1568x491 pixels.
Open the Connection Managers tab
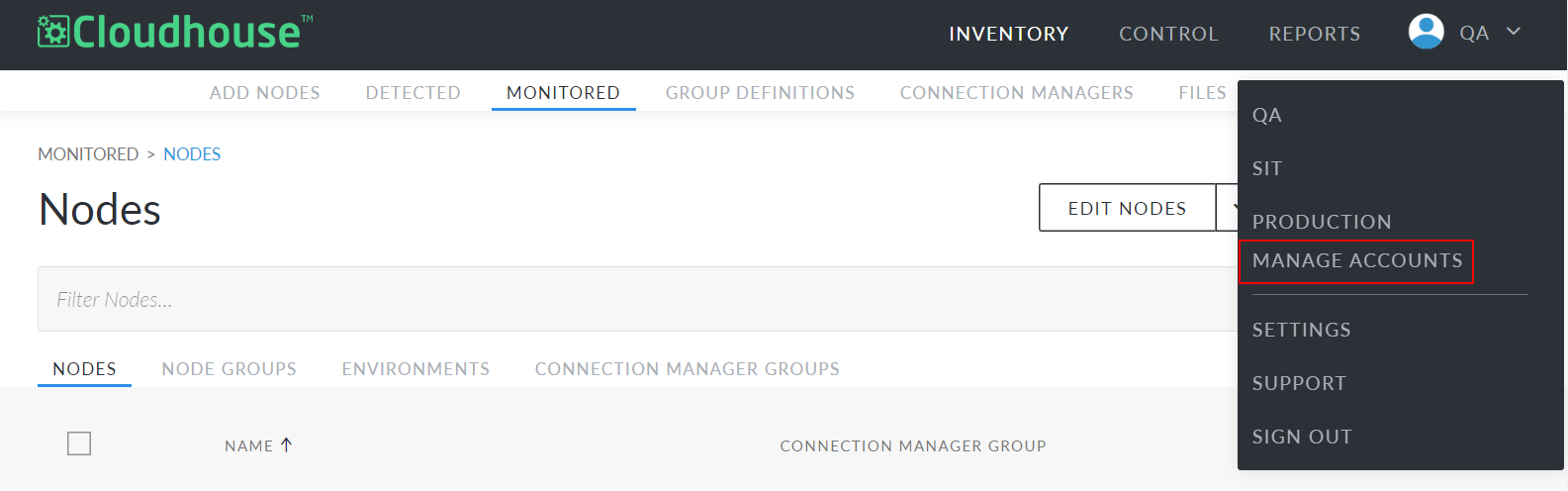[x=1016, y=92]
